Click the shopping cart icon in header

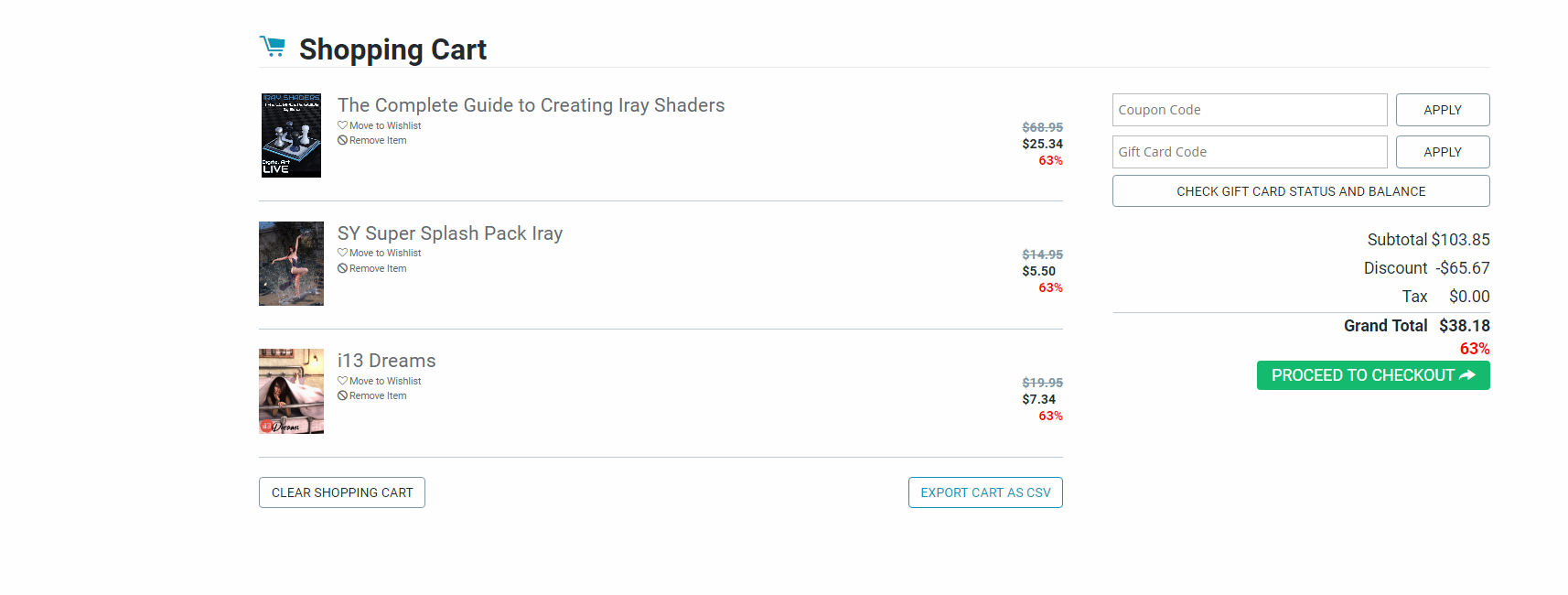click(x=273, y=47)
